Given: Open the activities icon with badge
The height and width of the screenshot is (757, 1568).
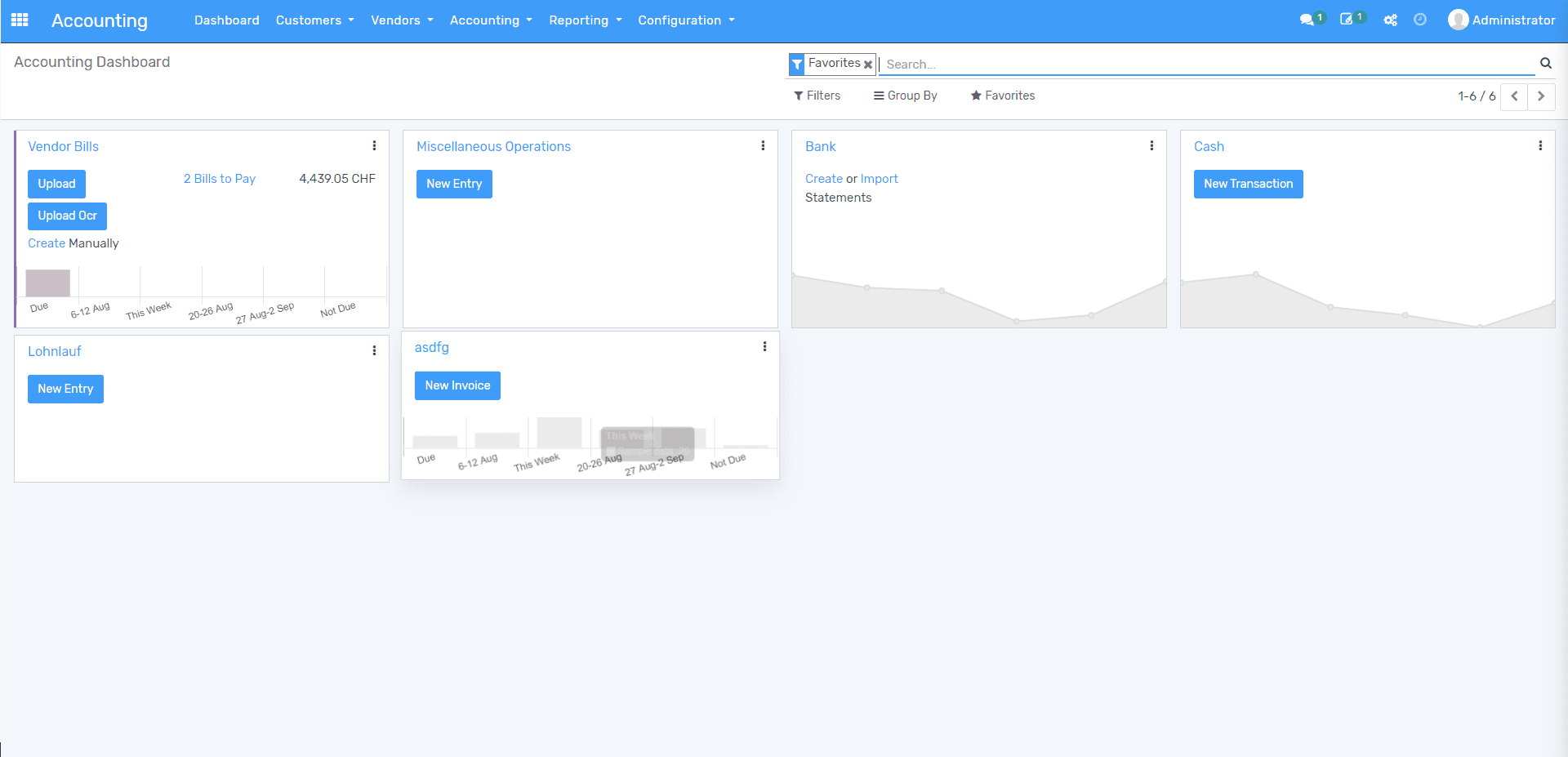Looking at the screenshot, I should pos(1347,20).
